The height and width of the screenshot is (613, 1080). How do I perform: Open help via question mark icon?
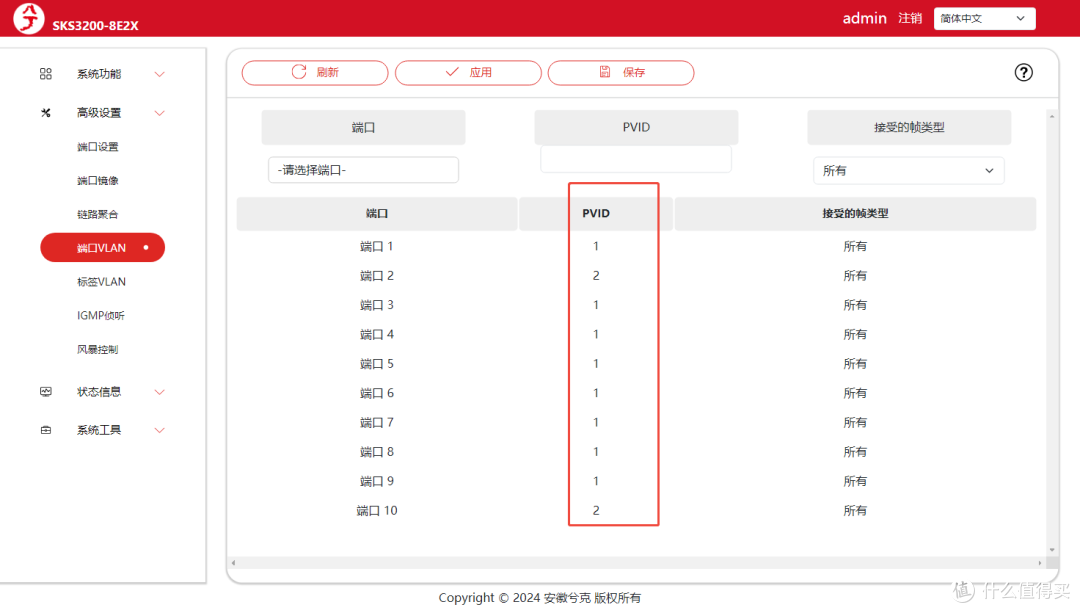[x=1024, y=72]
